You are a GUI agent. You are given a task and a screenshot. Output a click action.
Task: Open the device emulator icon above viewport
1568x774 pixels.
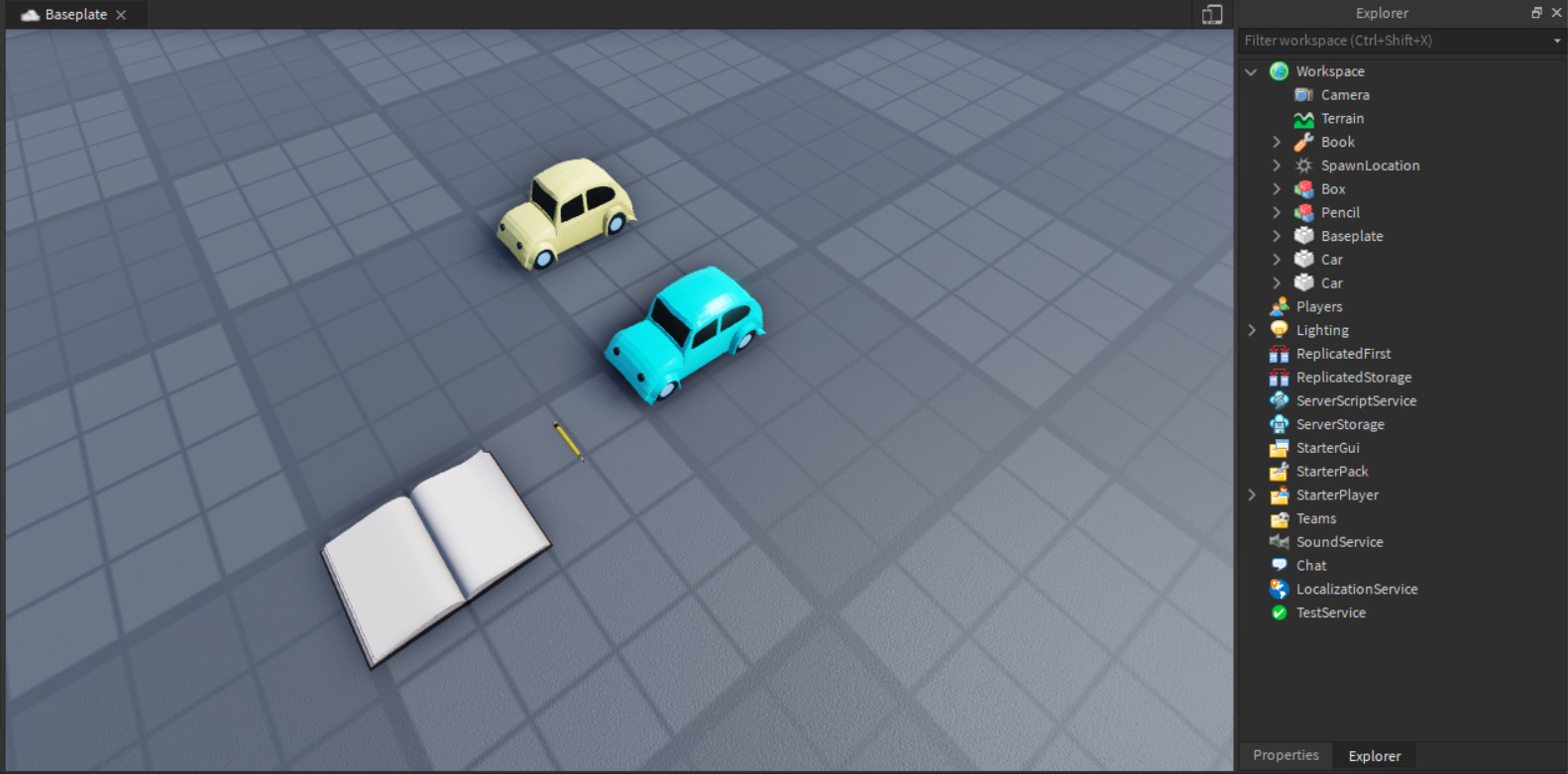click(x=1212, y=14)
